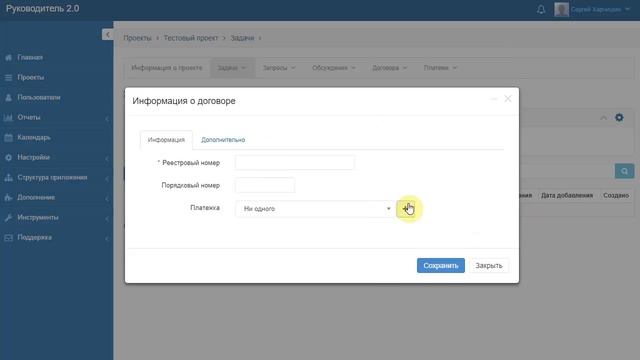Select the Информация tab in dialog

point(166,140)
